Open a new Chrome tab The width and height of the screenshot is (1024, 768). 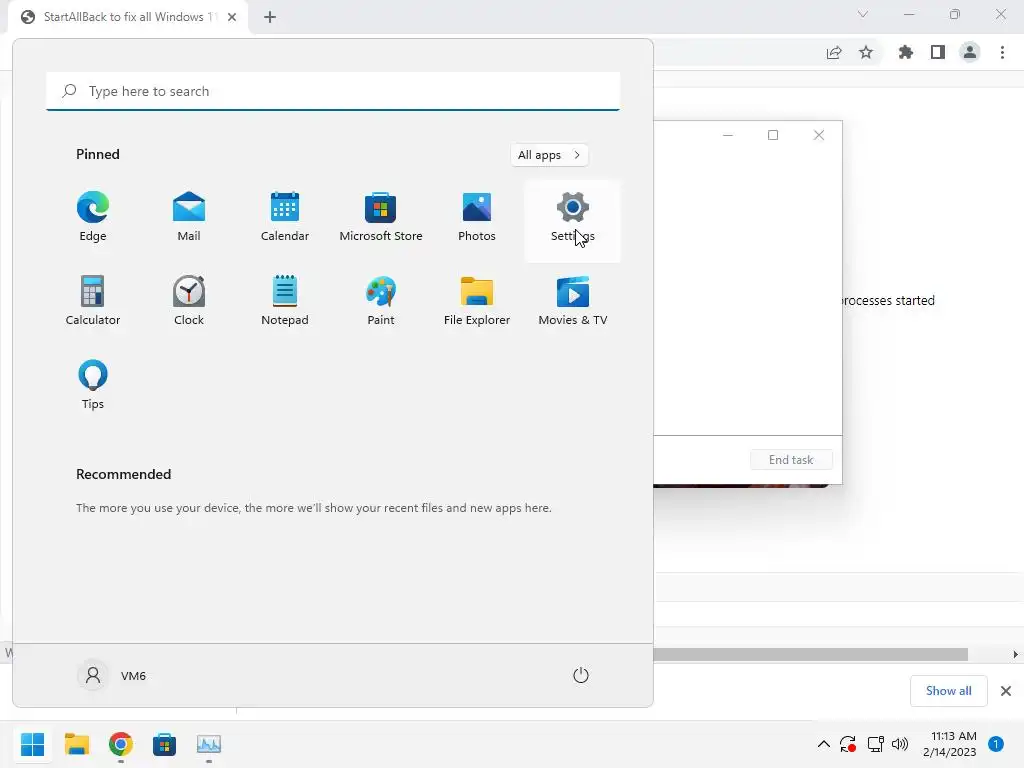click(270, 17)
